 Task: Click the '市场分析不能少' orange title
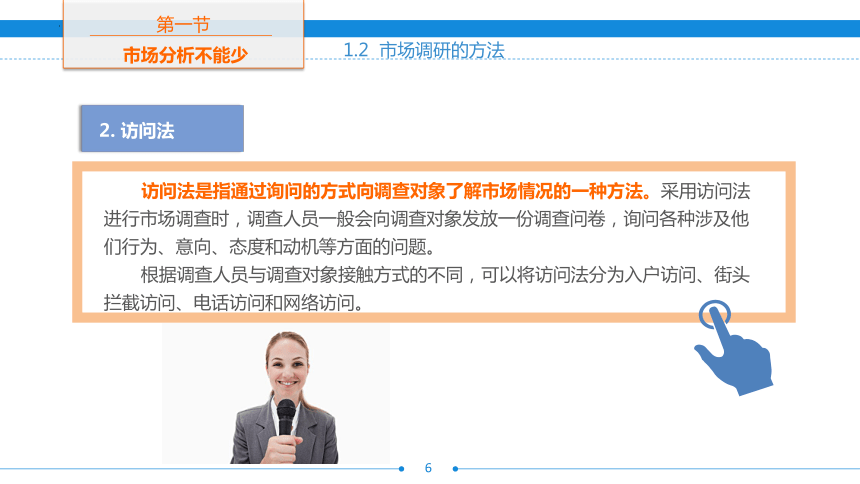click(185, 55)
